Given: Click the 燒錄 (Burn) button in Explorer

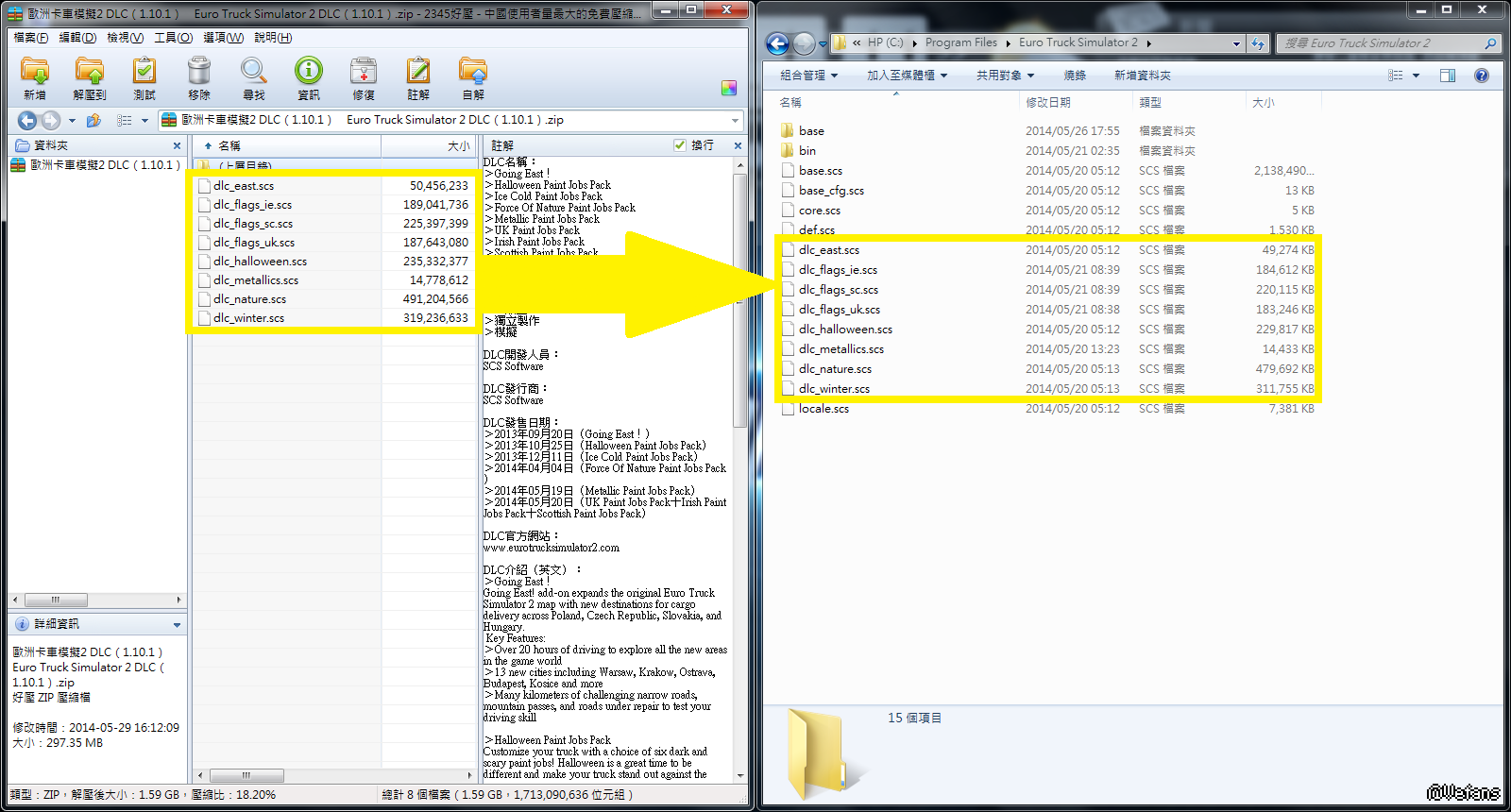Looking at the screenshot, I should tap(1075, 76).
